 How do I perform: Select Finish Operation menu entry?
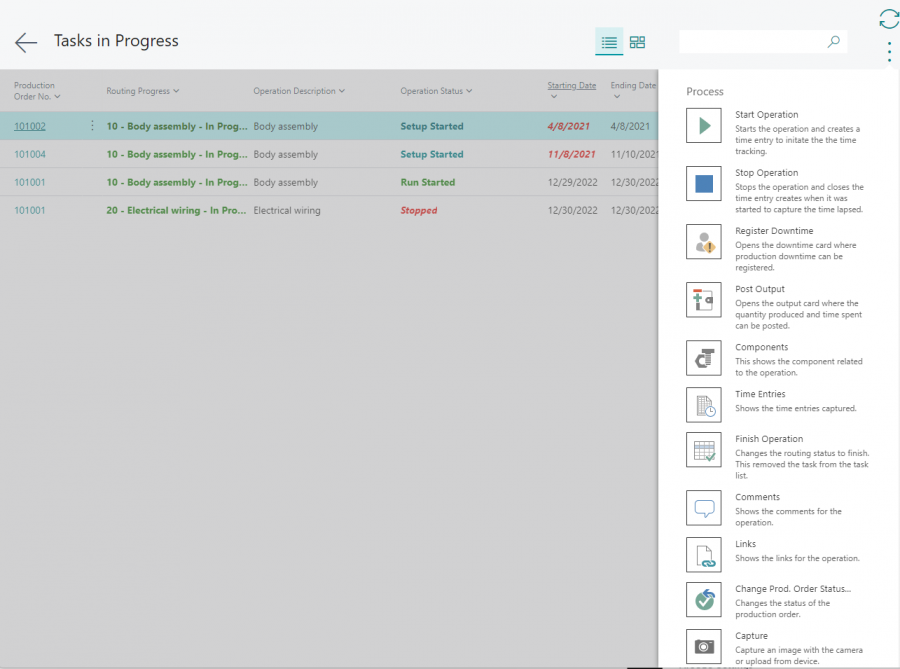coord(778,456)
